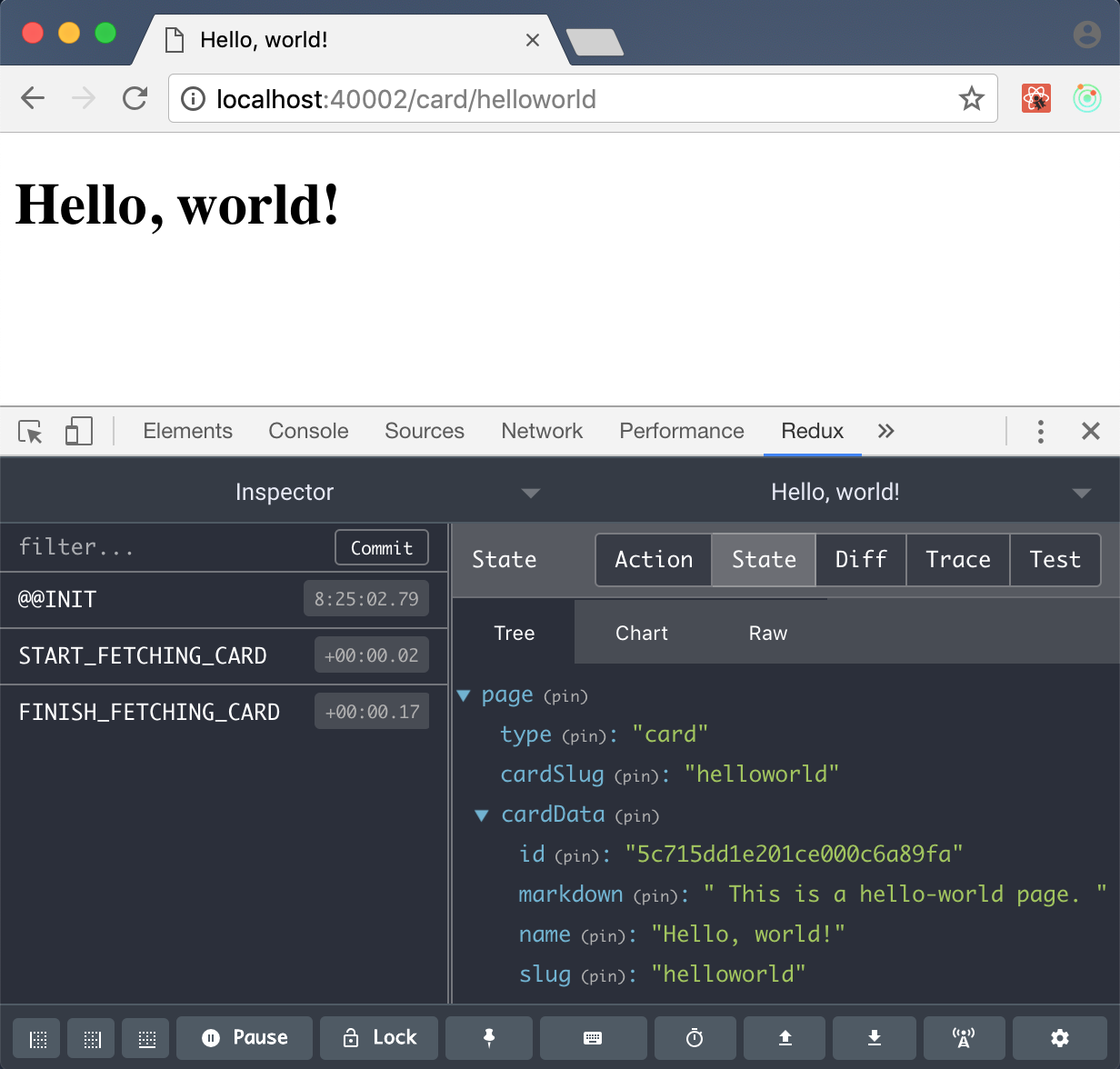Show more DevTools tabs with chevron
Viewport: 1120px width, 1069px height.
pyautogui.click(x=886, y=431)
